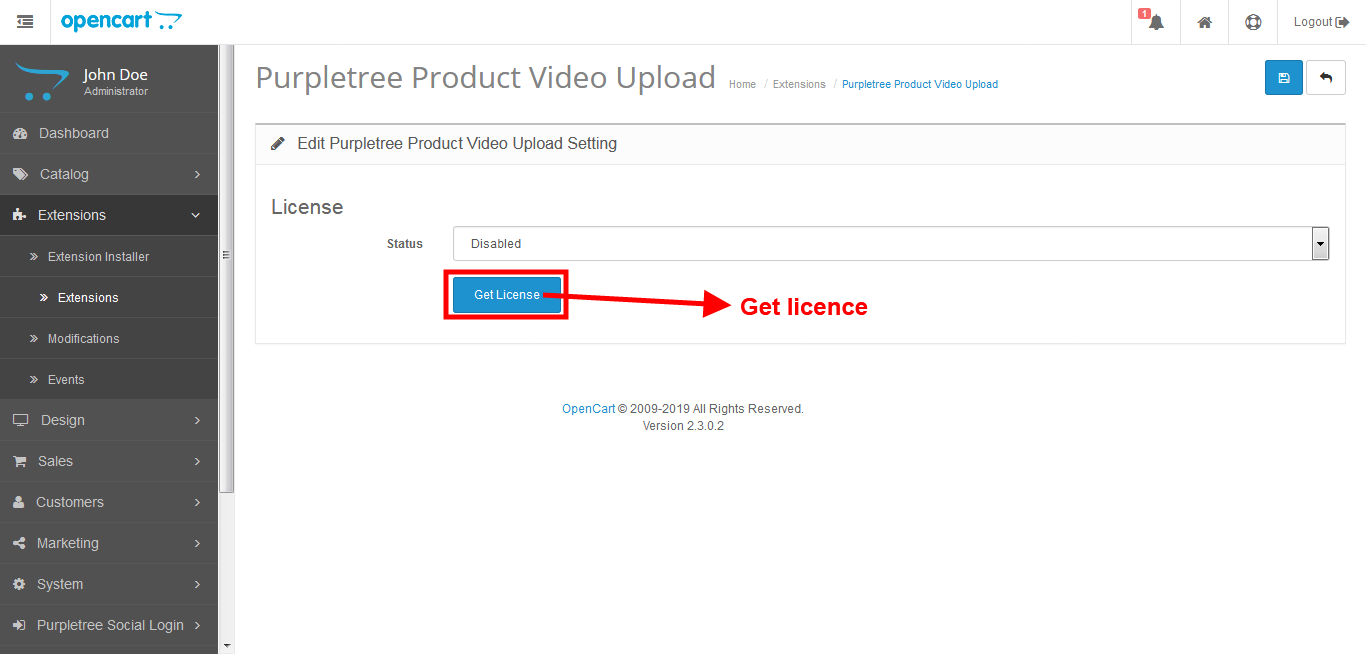This screenshot has width=1366, height=654.
Task: Open the Extensions breadcrumb link
Action: (x=799, y=85)
